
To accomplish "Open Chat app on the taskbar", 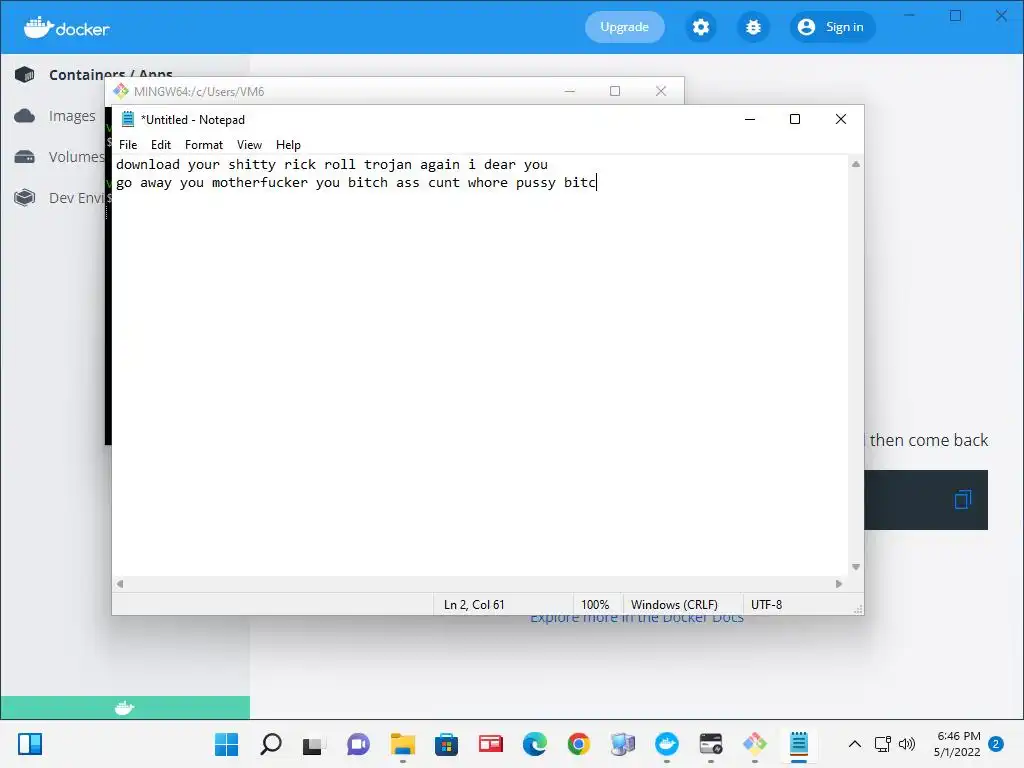I will (358, 744).
